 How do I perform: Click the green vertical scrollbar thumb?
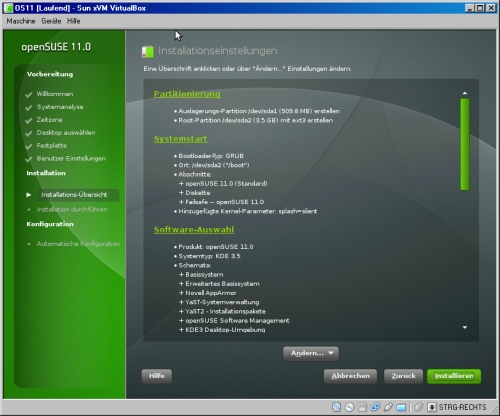point(465,144)
